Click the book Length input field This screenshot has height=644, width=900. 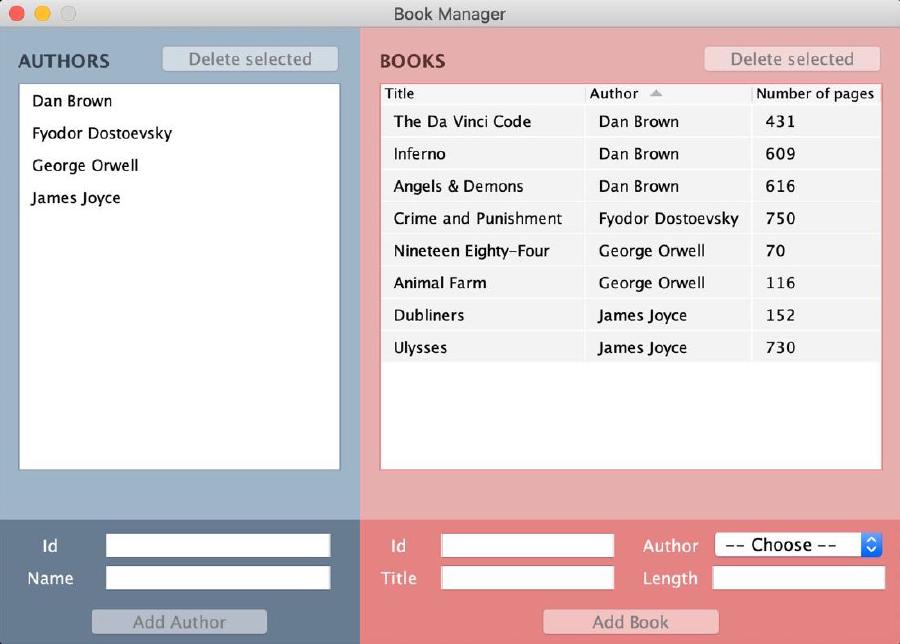click(x=798, y=578)
